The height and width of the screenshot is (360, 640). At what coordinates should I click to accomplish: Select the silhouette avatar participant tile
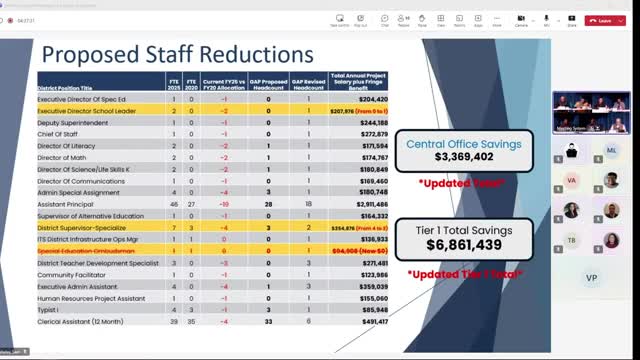click(571, 151)
